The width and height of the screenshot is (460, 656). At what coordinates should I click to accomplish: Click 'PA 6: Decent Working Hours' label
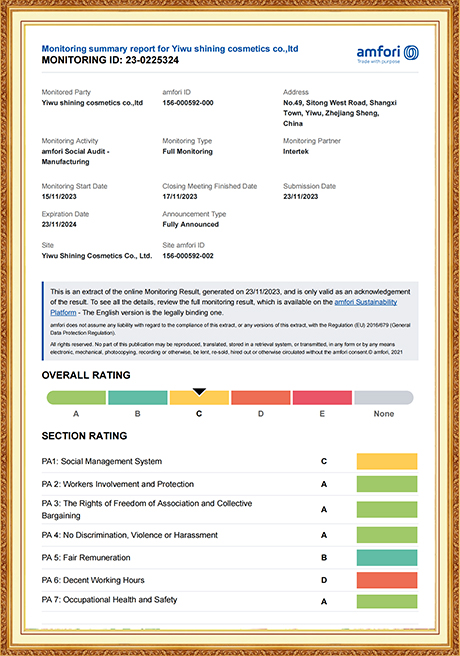click(x=93, y=580)
